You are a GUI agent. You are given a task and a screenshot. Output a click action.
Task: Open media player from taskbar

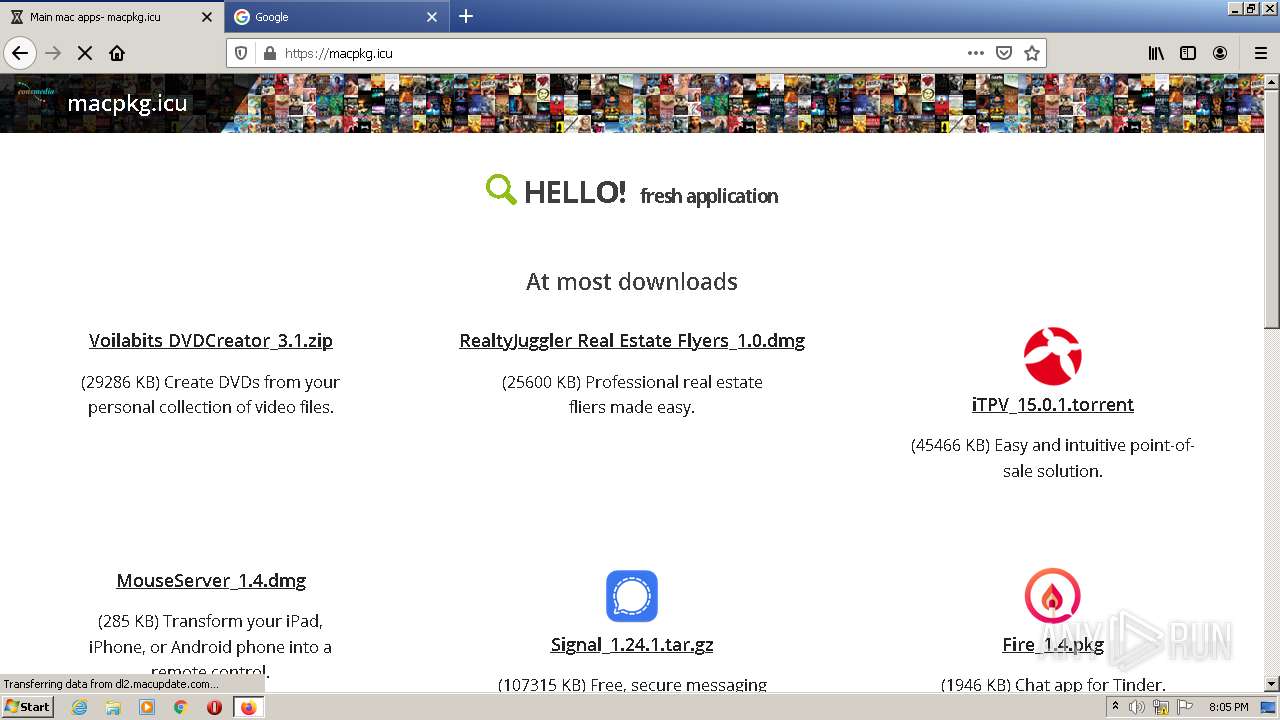[x=147, y=707]
